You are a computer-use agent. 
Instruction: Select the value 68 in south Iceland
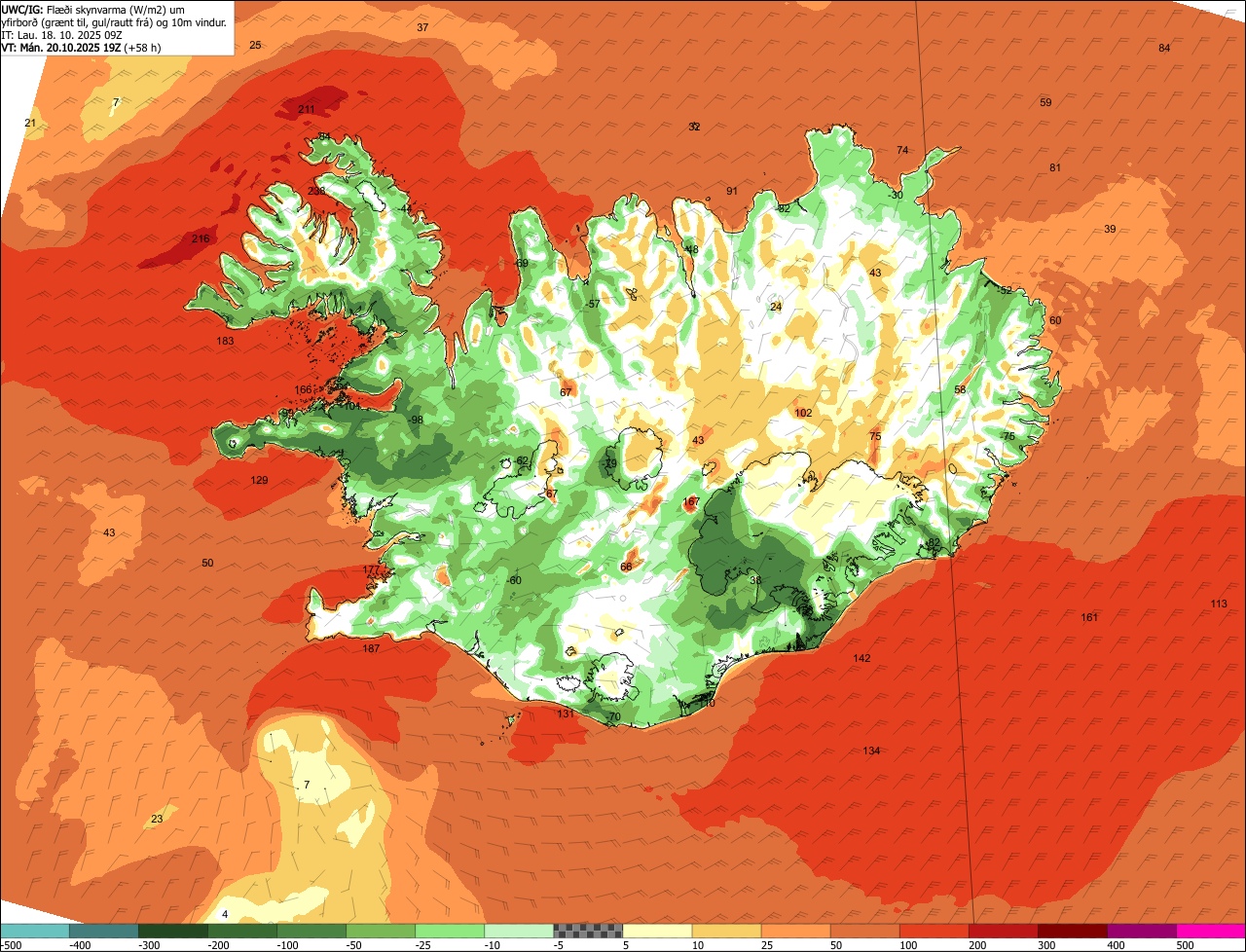[x=626, y=567]
